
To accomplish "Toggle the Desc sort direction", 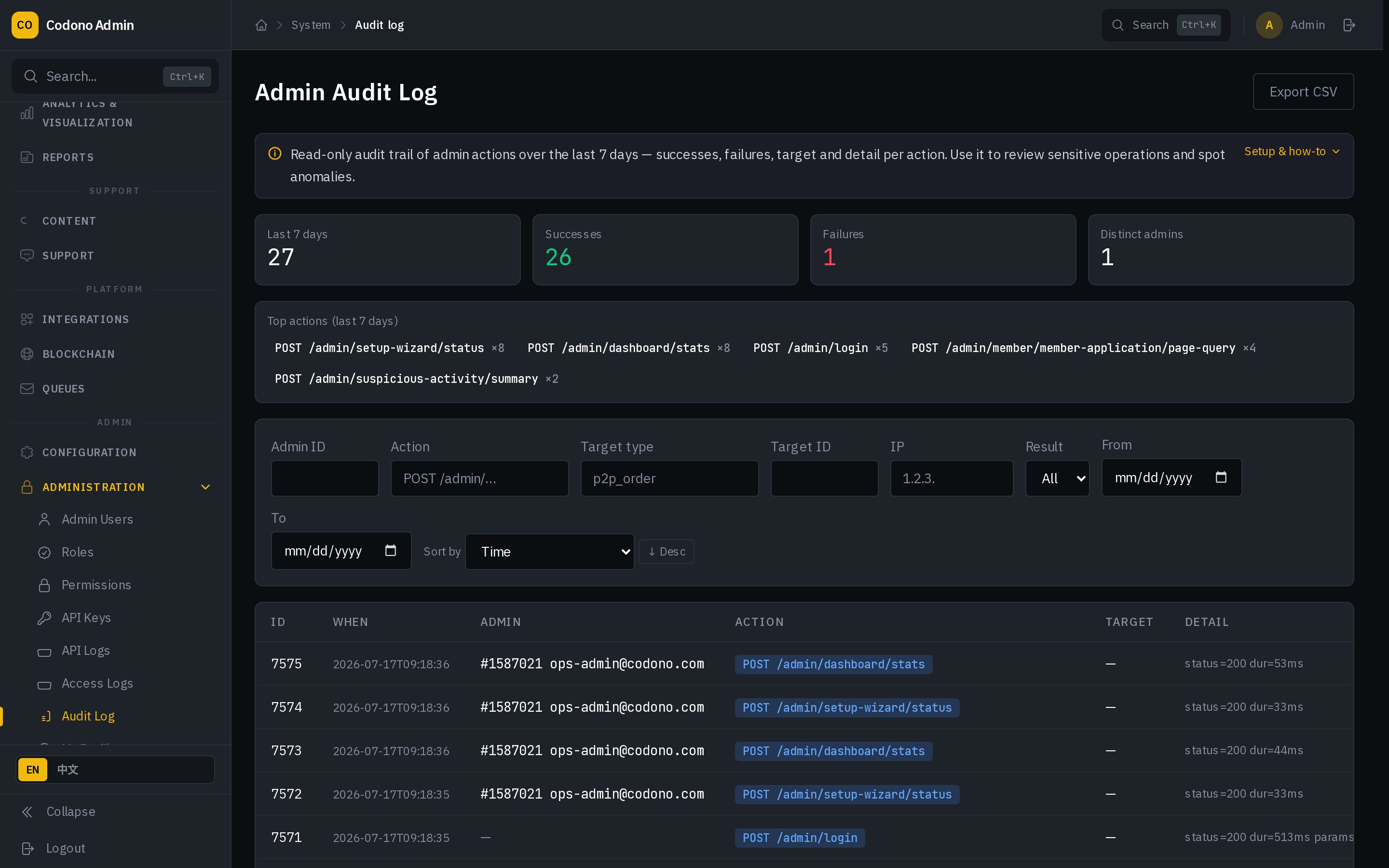I will [667, 552].
